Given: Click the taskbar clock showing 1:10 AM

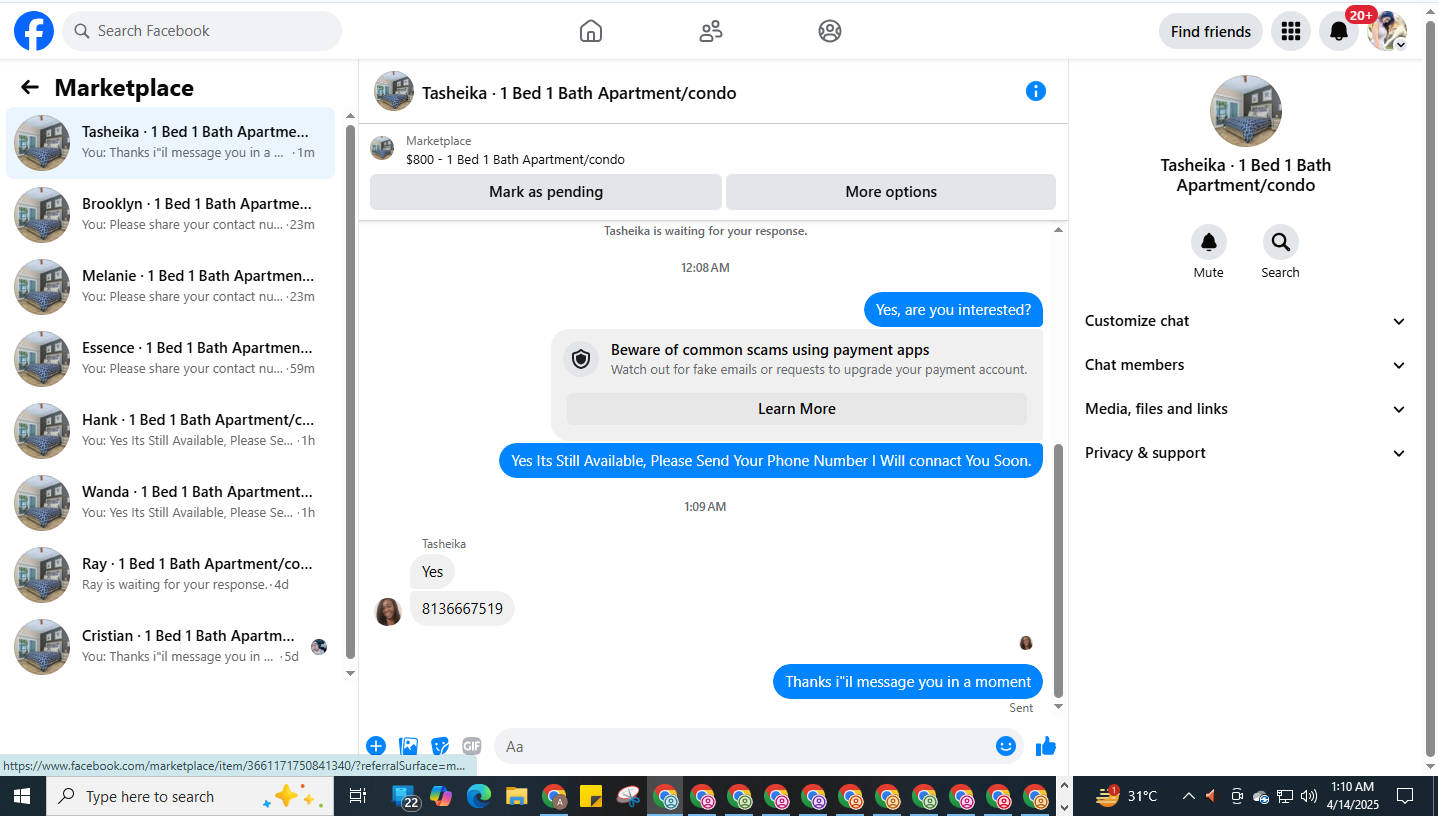Looking at the screenshot, I should [x=1351, y=796].
